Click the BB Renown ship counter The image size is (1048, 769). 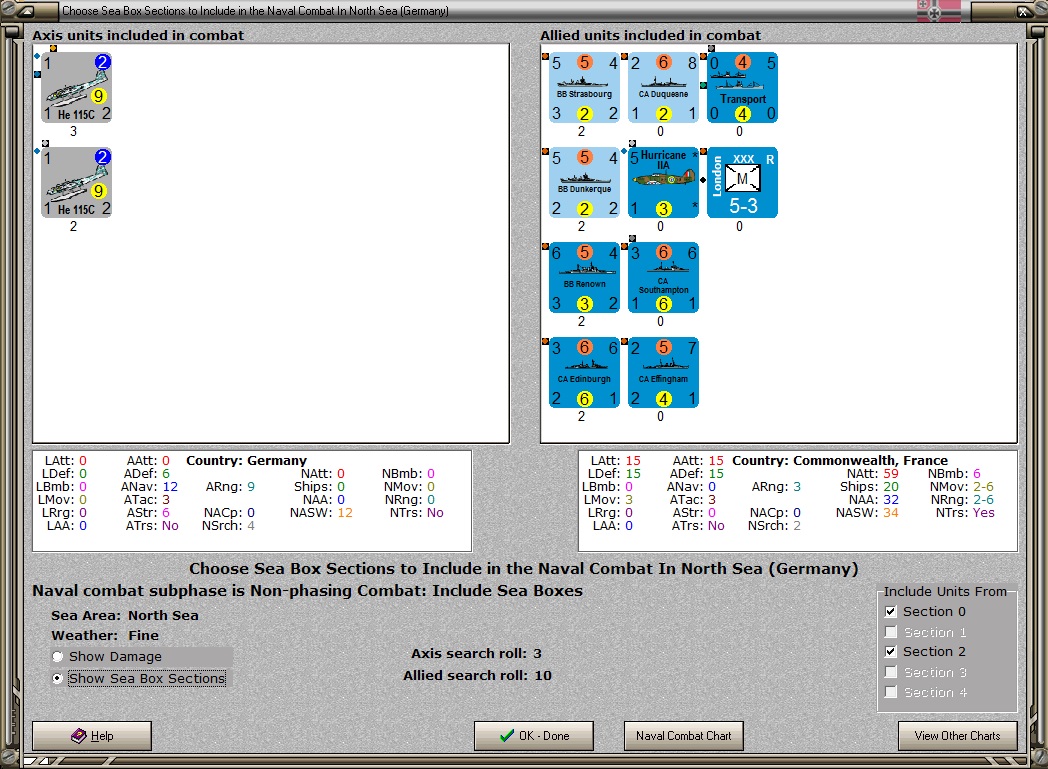[585, 277]
